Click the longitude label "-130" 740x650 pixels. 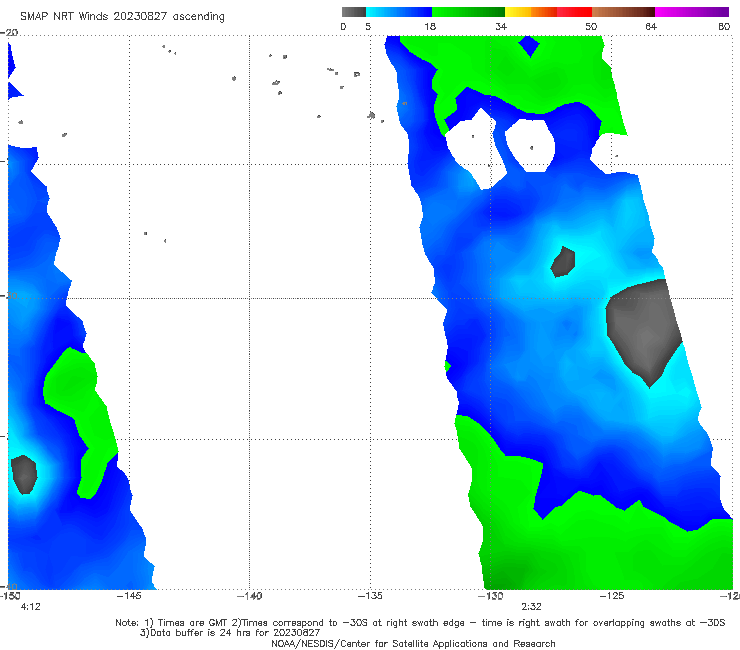[x=491, y=596]
